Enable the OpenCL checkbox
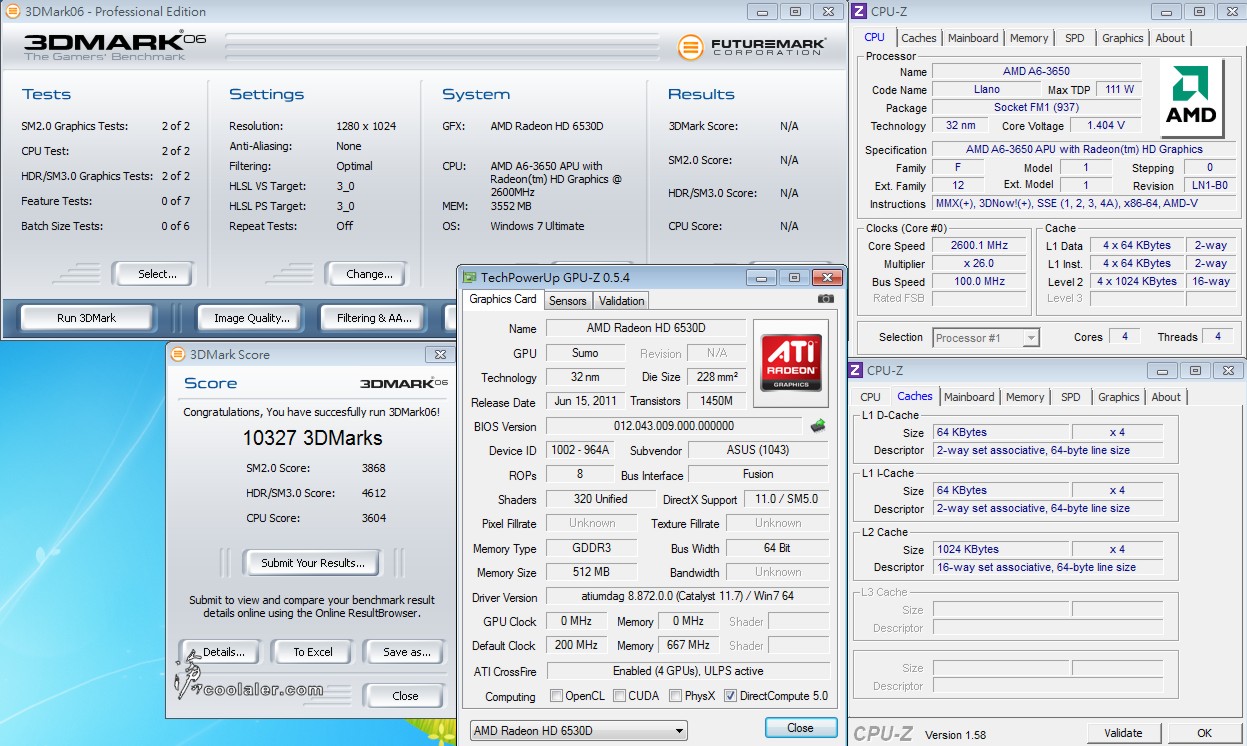1247x746 pixels. coord(557,696)
